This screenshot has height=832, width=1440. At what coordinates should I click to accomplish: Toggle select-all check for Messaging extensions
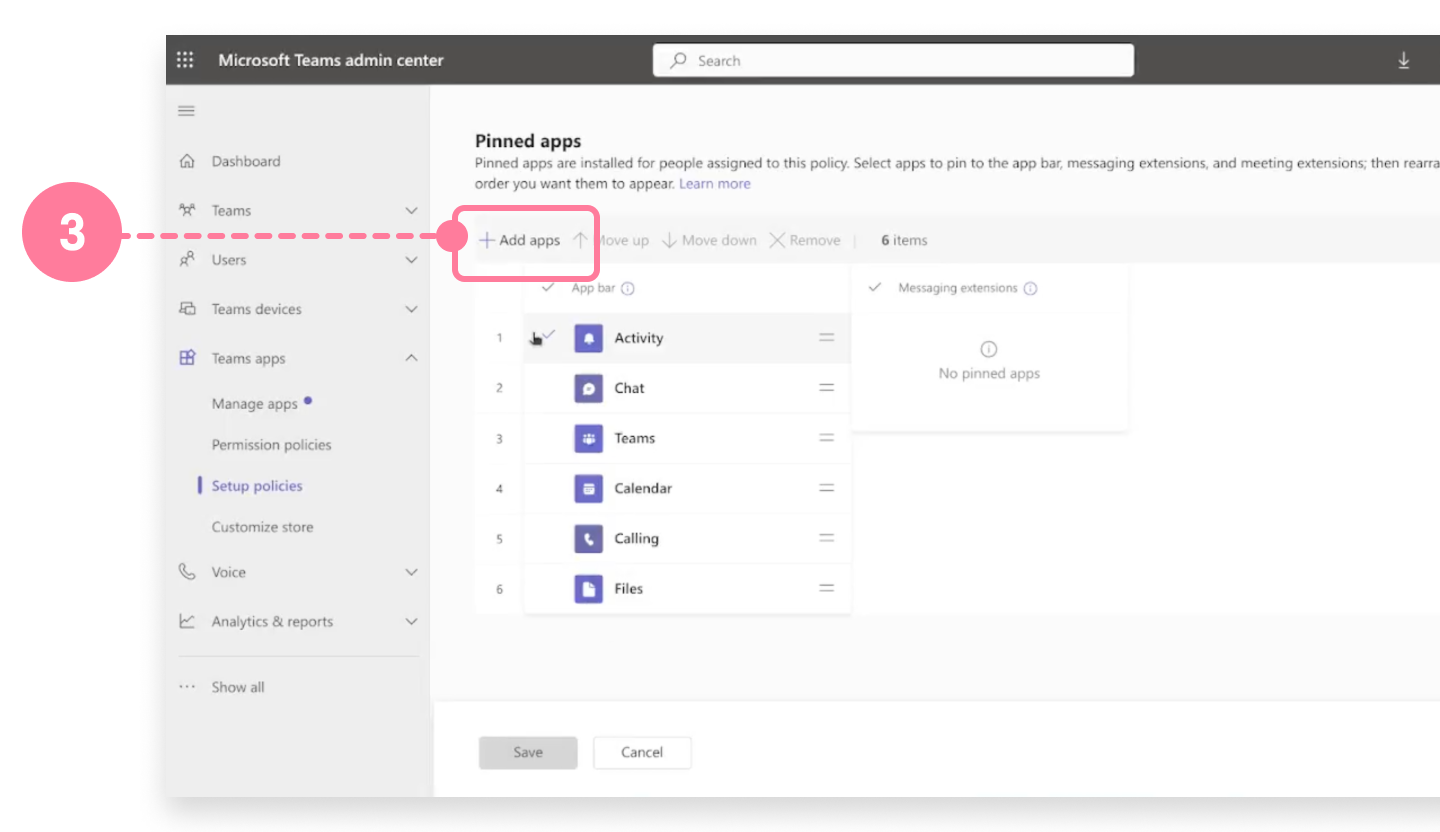[x=875, y=287]
